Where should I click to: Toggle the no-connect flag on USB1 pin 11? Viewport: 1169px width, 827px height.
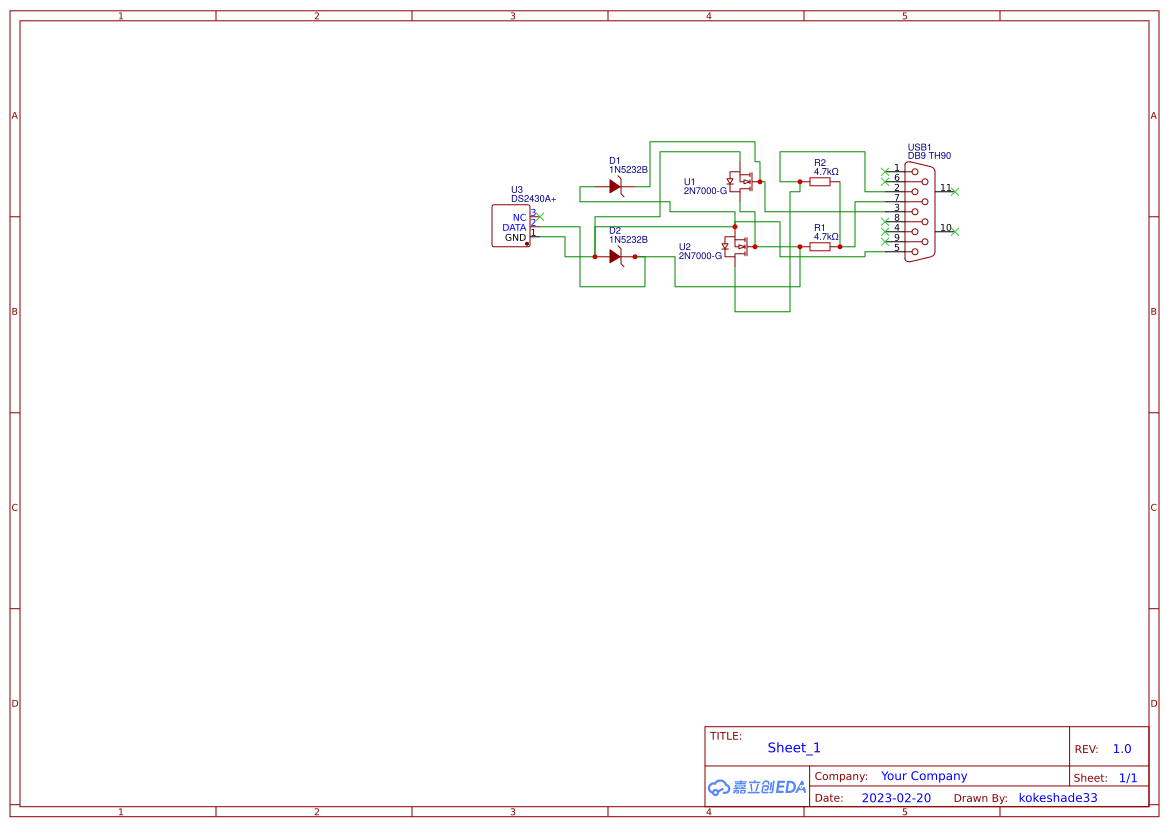955,192
